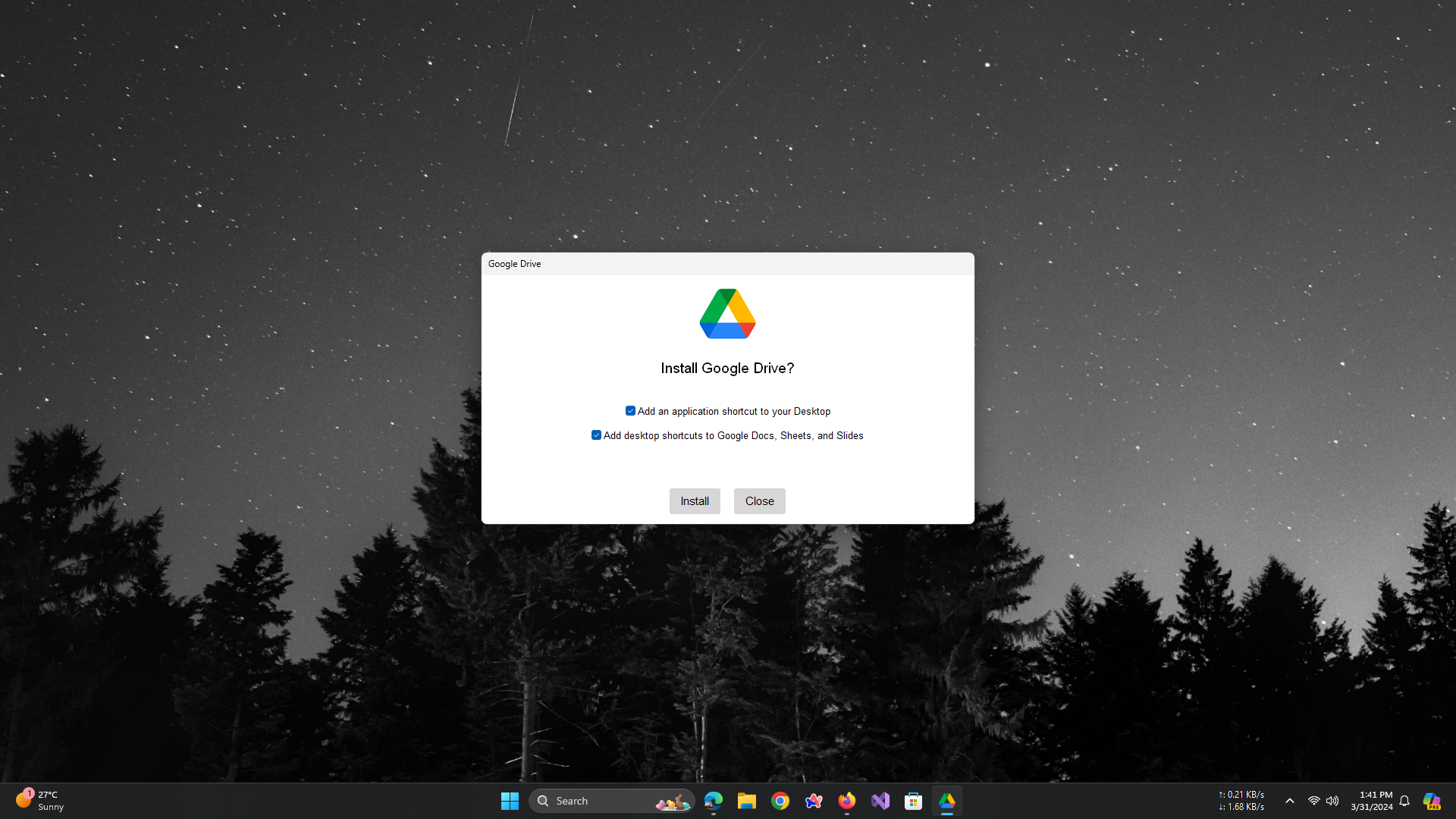
Task: Click the Close button in dialog
Action: tap(759, 501)
